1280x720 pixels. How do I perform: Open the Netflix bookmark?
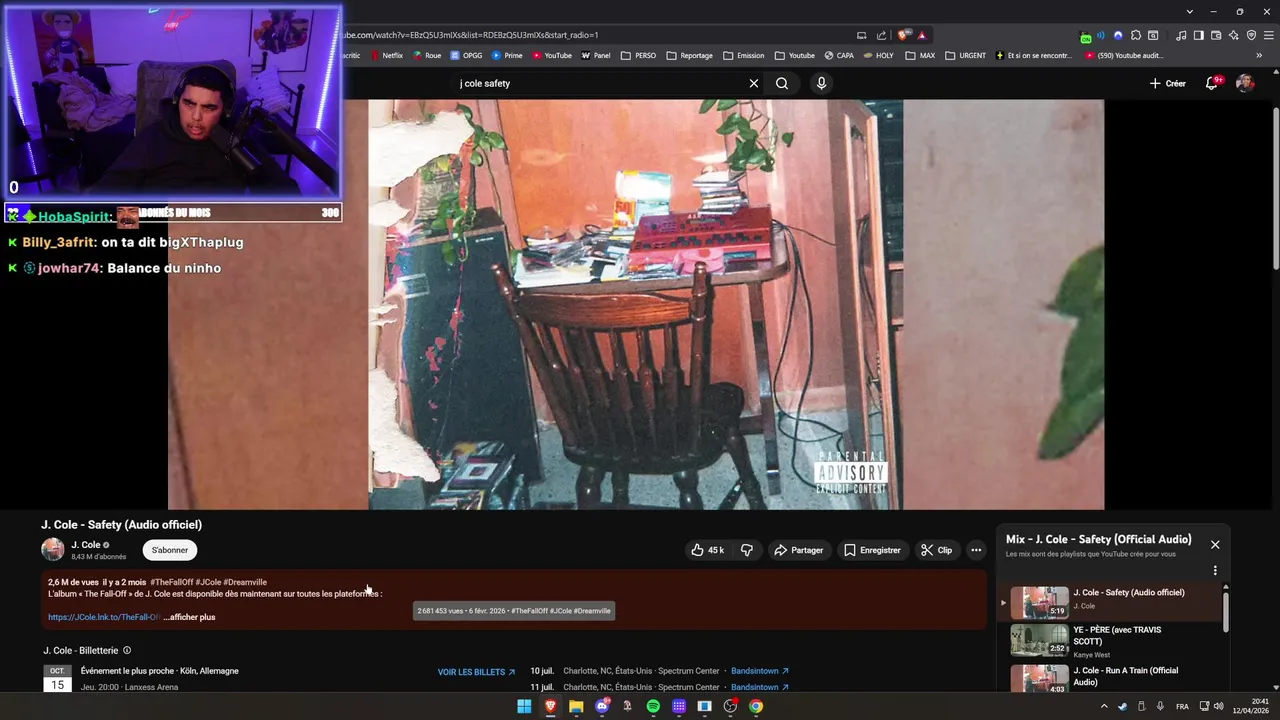point(386,55)
